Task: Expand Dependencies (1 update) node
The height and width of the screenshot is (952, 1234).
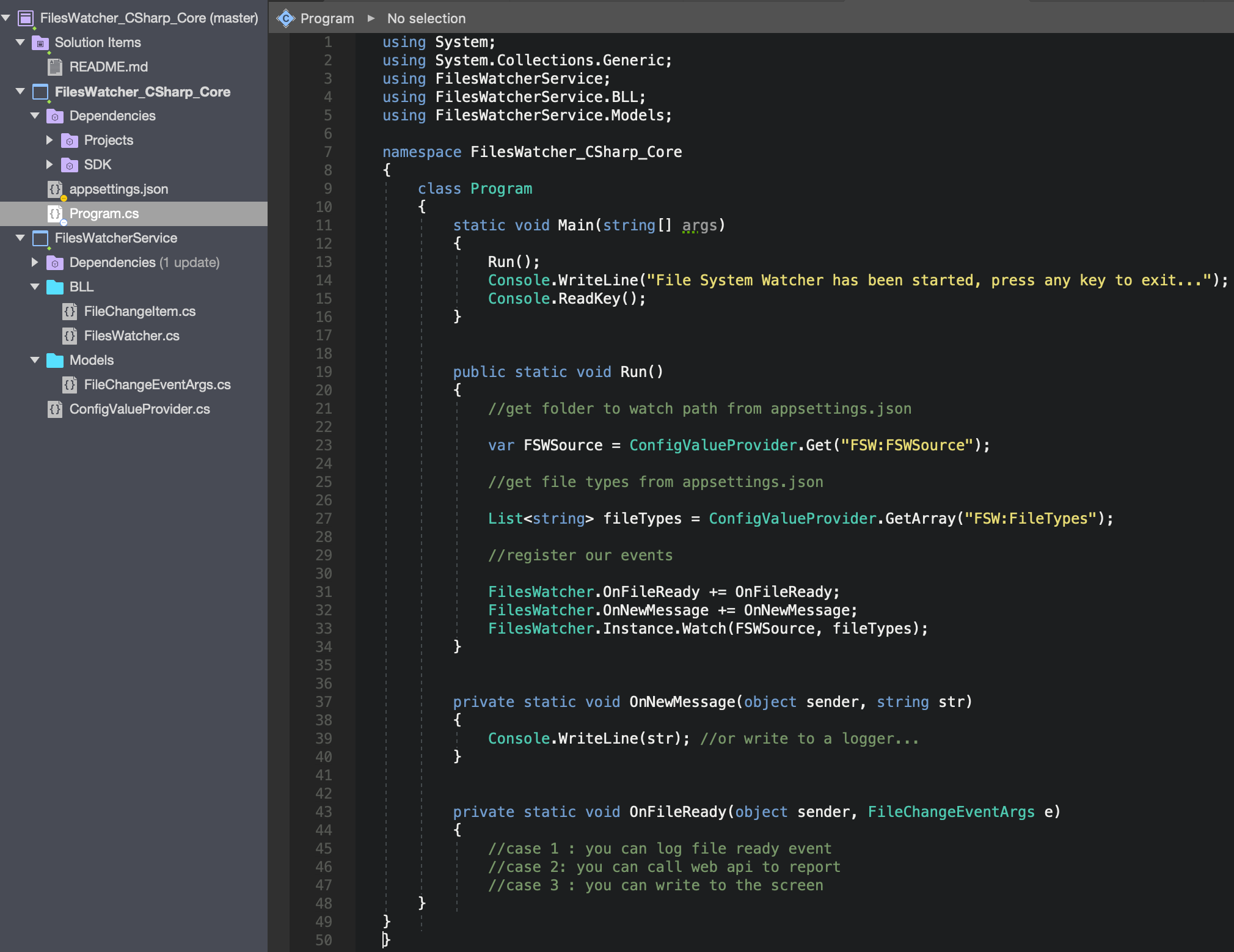Action: tap(35, 263)
